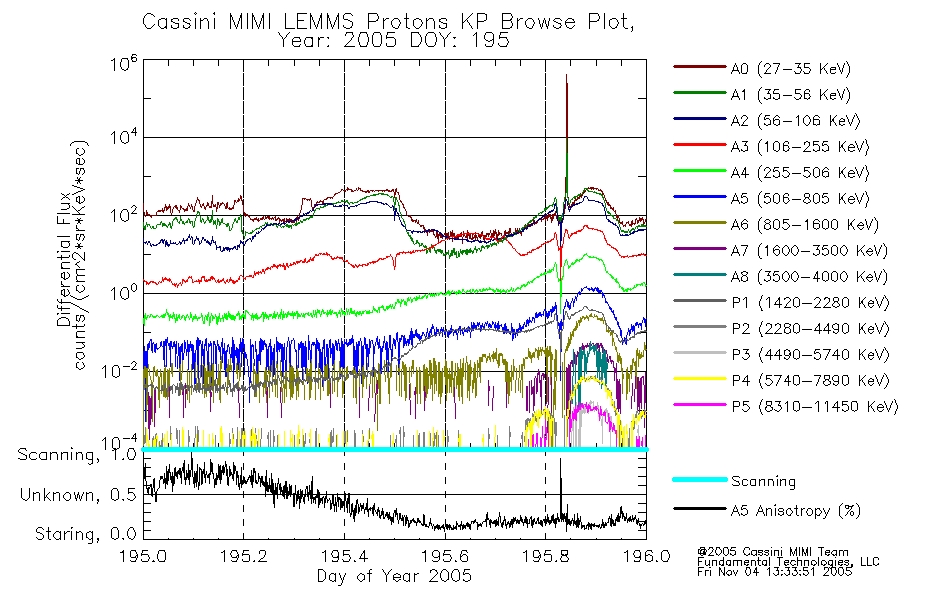Click the 'Differential Flux' y-axis title
The height and width of the screenshot is (600, 950).
point(64,259)
